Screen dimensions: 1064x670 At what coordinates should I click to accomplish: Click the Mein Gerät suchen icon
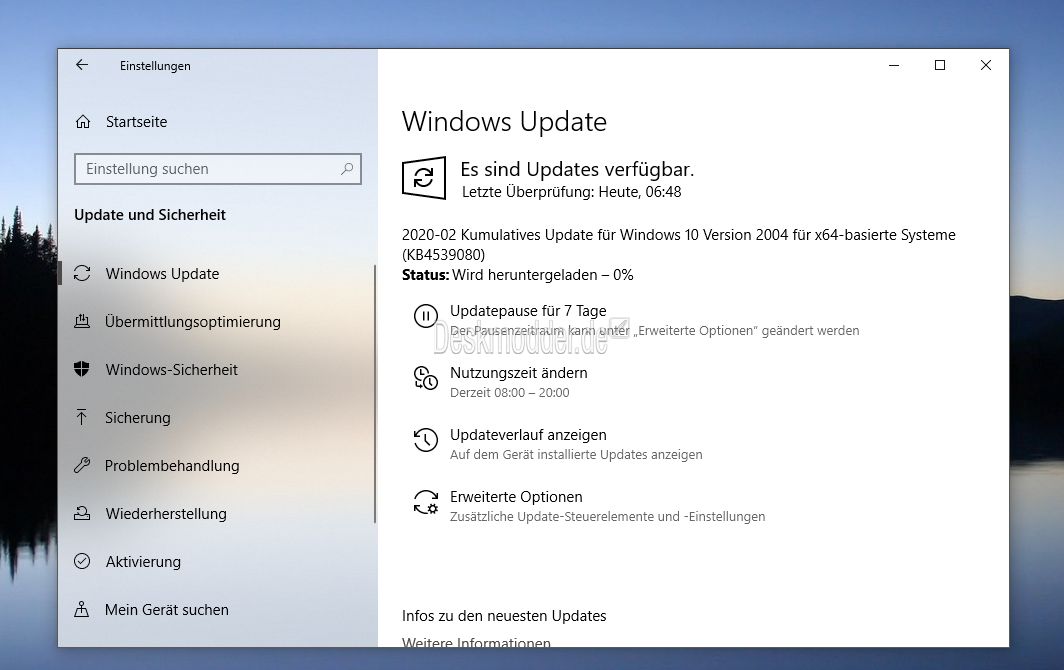[x=82, y=610]
